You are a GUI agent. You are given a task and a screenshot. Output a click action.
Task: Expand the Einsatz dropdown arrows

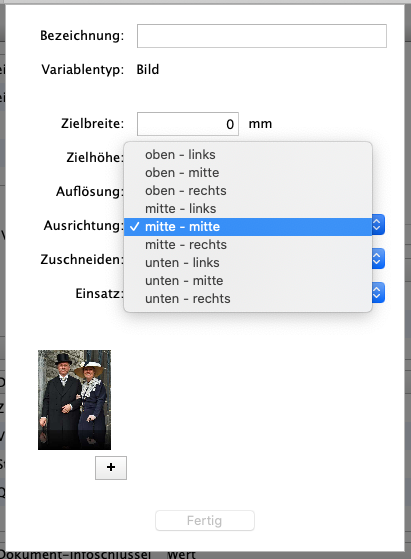coord(377,293)
